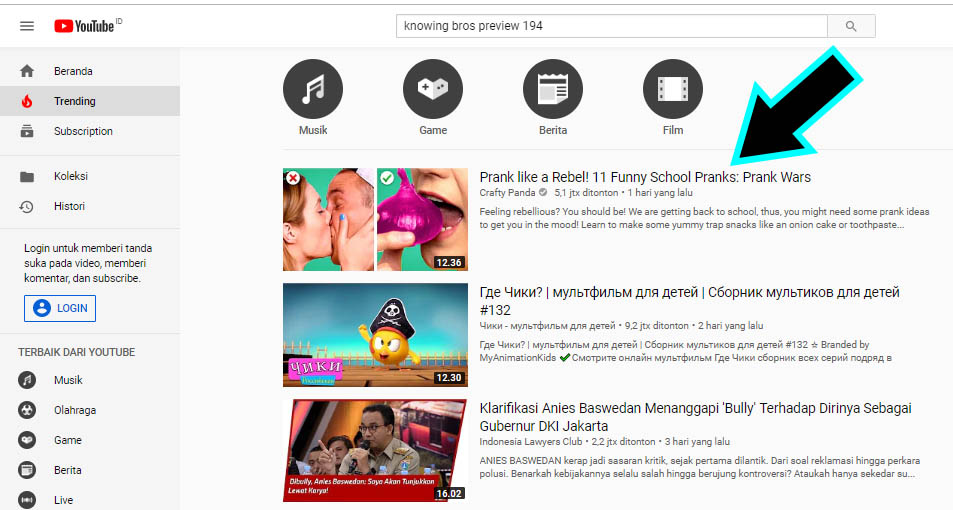
Task: Click the Musik icon under Terbaik dari YouTube
Action: pyautogui.click(x=27, y=380)
